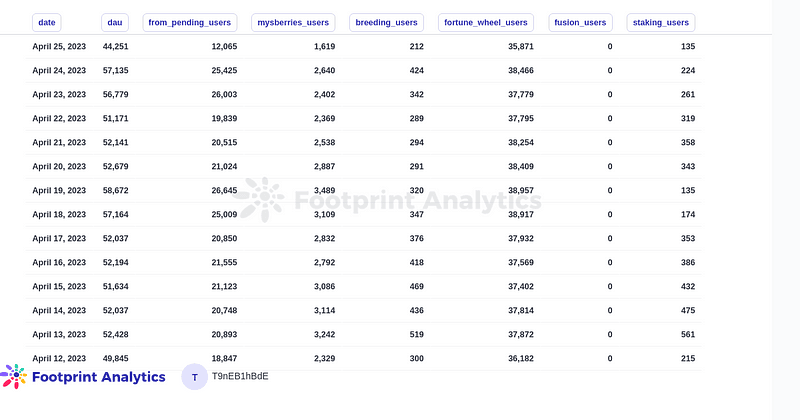Image resolution: width=800 pixels, height=420 pixels.
Task: Click breeding users value 519
Action: pos(416,334)
